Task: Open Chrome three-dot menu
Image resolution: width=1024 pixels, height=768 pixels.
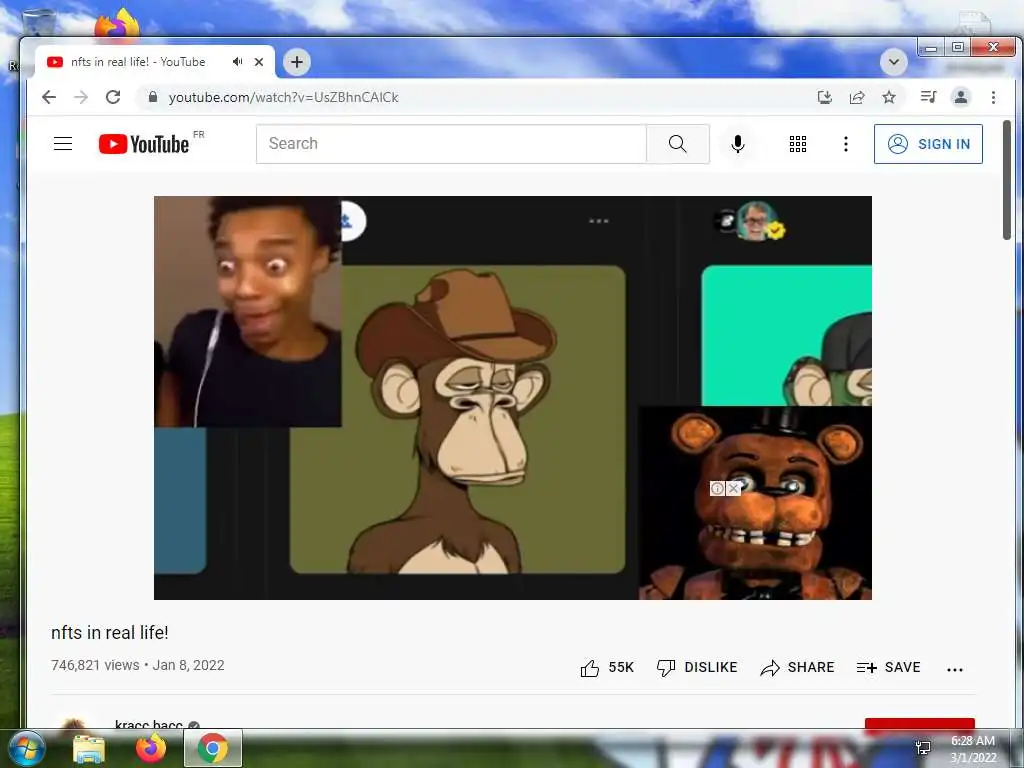Action: [993, 97]
